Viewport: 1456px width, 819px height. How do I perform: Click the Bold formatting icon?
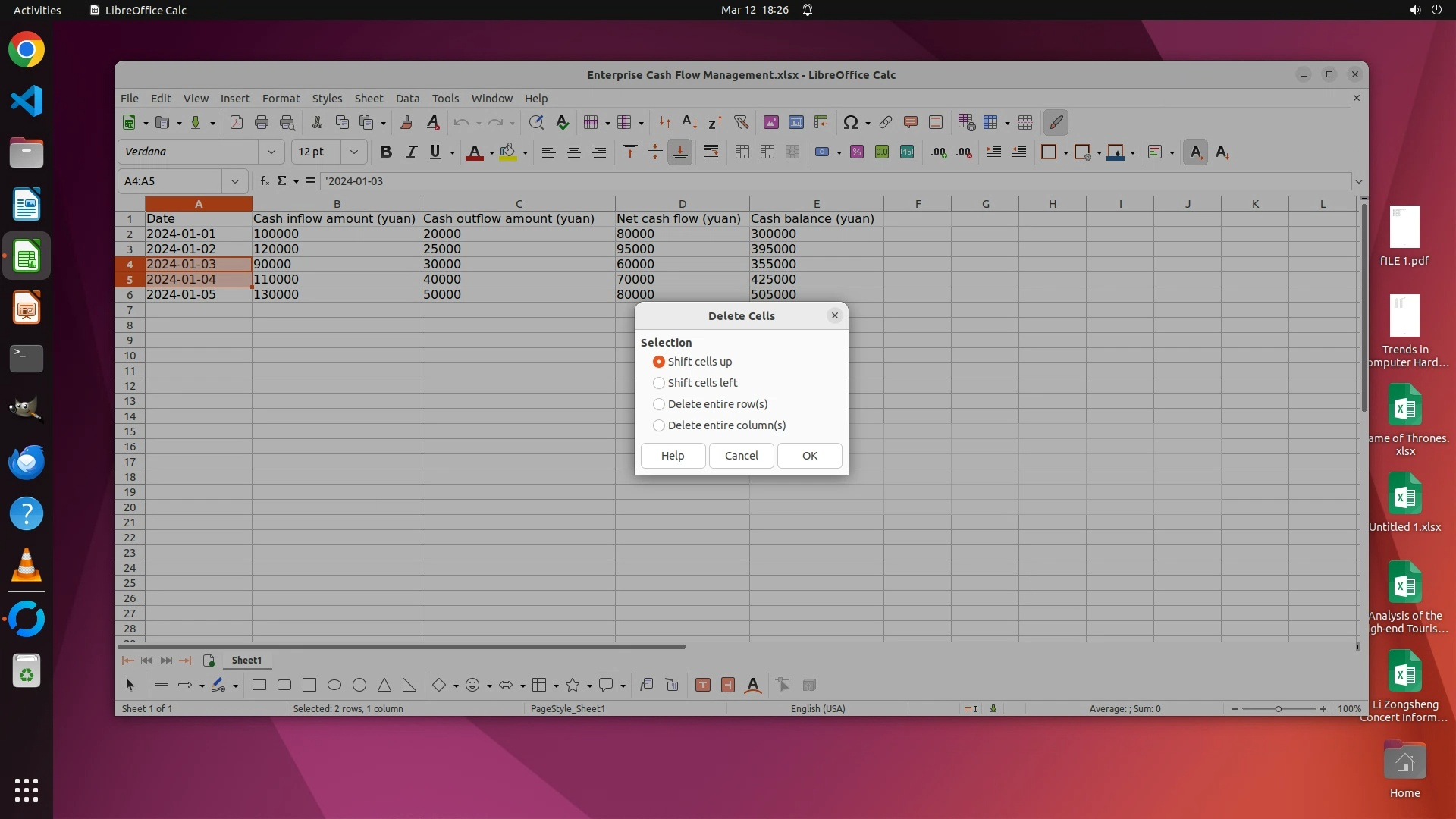385,152
